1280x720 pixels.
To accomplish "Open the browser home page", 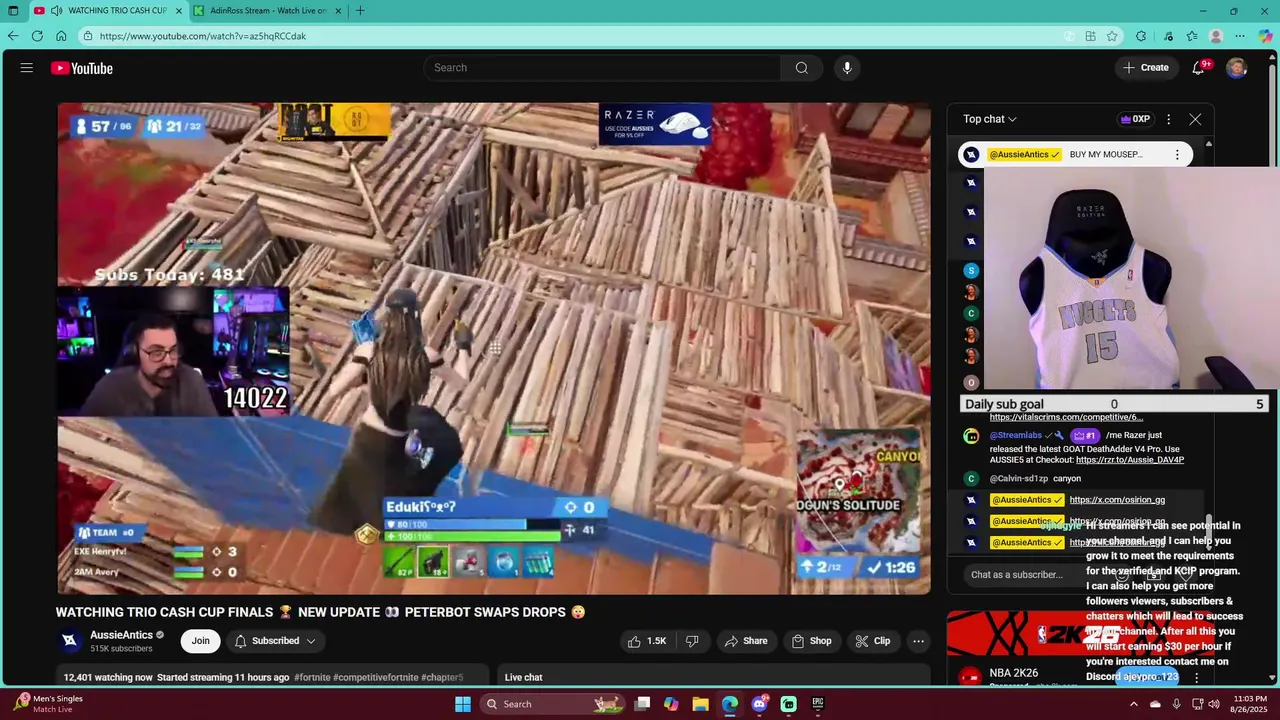I will 61,36.
